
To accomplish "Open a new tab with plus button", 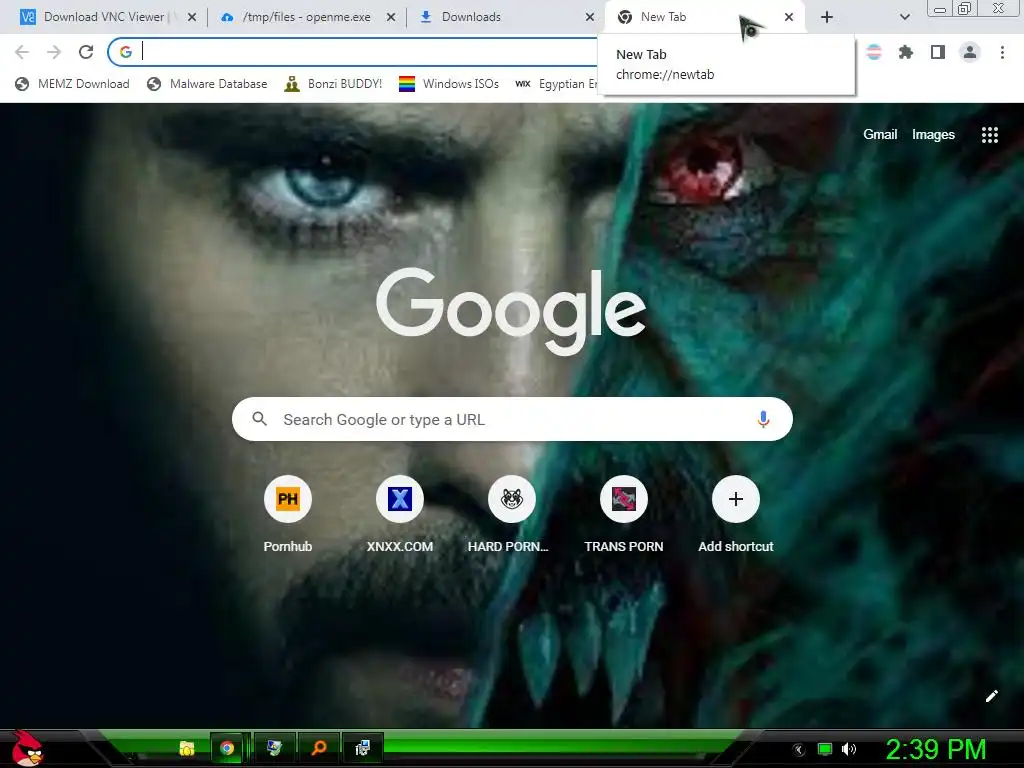I will click(x=827, y=18).
